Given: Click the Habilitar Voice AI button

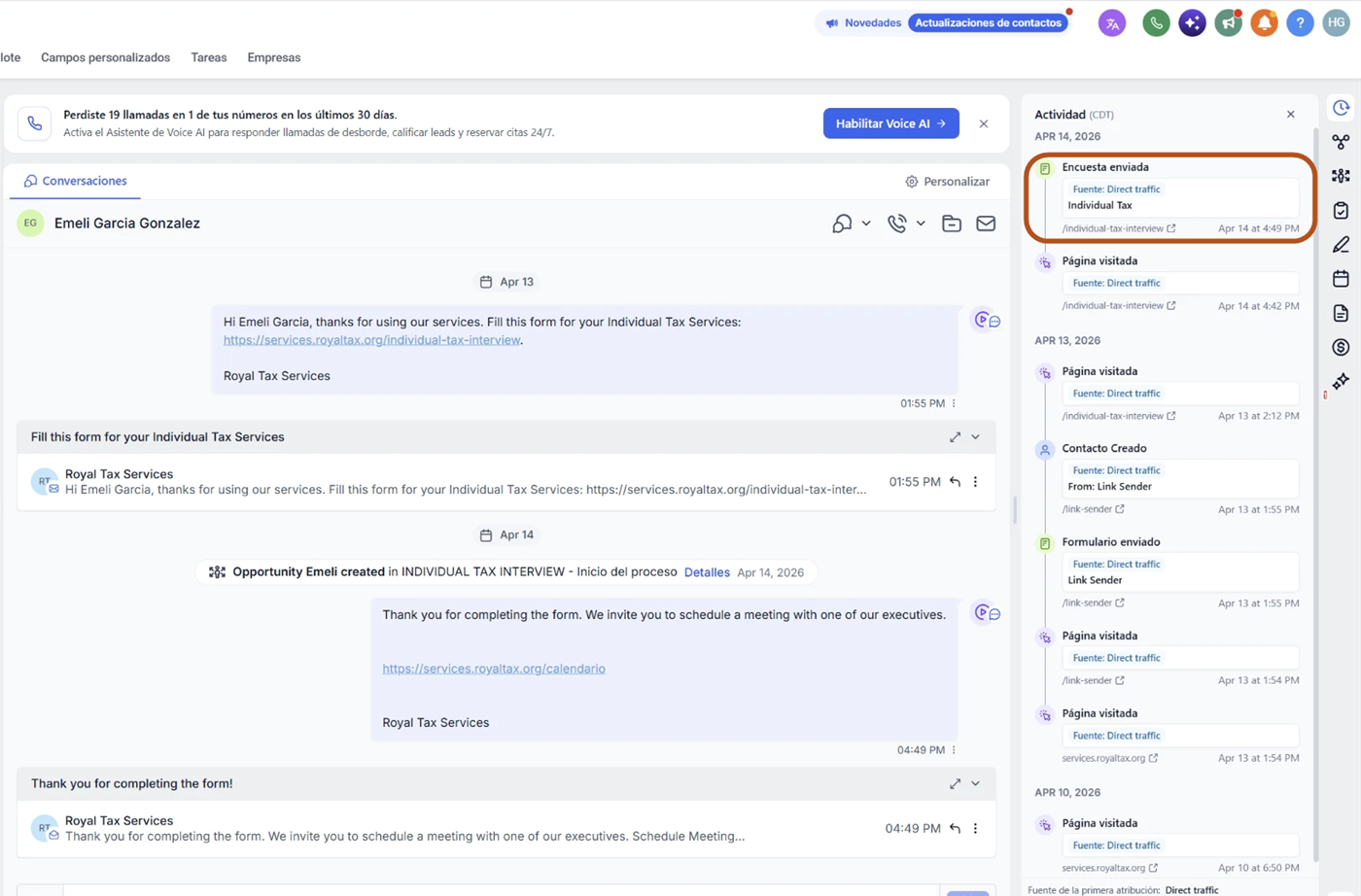Looking at the screenshot, I should pos(890,123).
